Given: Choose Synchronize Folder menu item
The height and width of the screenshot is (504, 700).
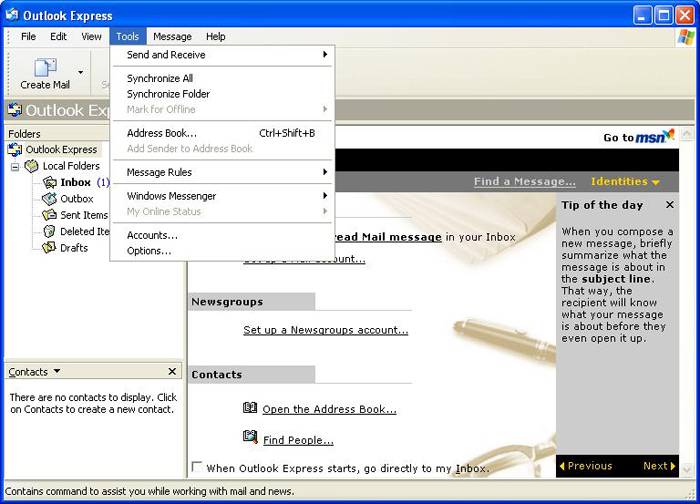Looking at the screenshot, I should tap(222, 94).
